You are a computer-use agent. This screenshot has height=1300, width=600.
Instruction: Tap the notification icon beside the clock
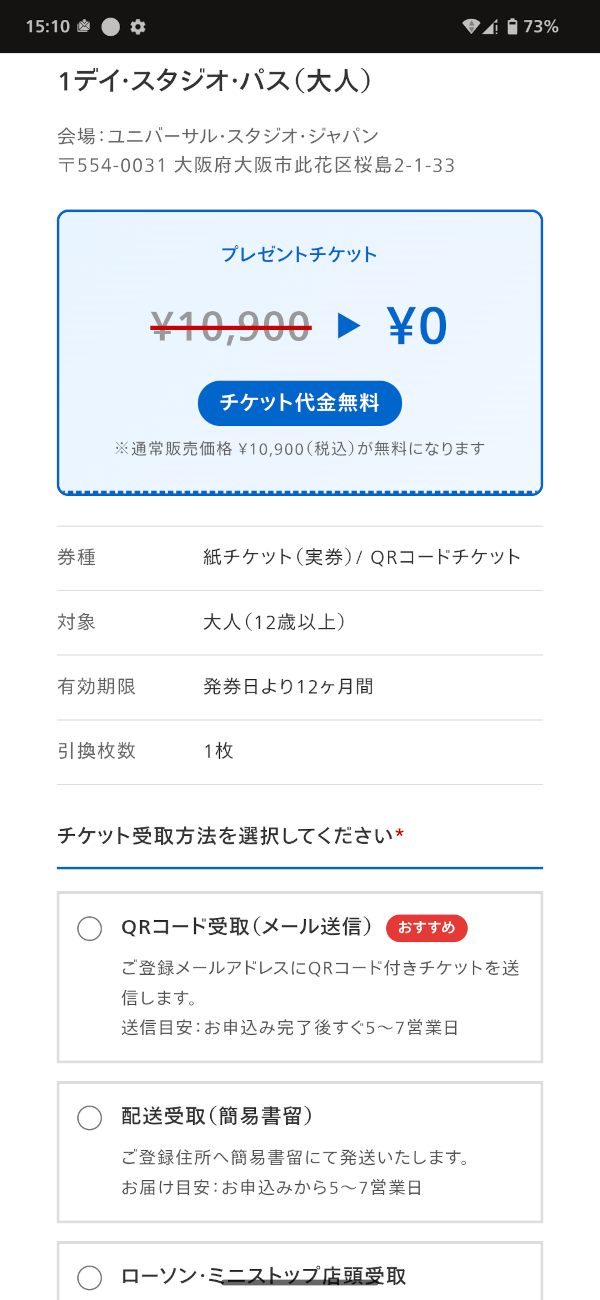click(x=85, y=27)
